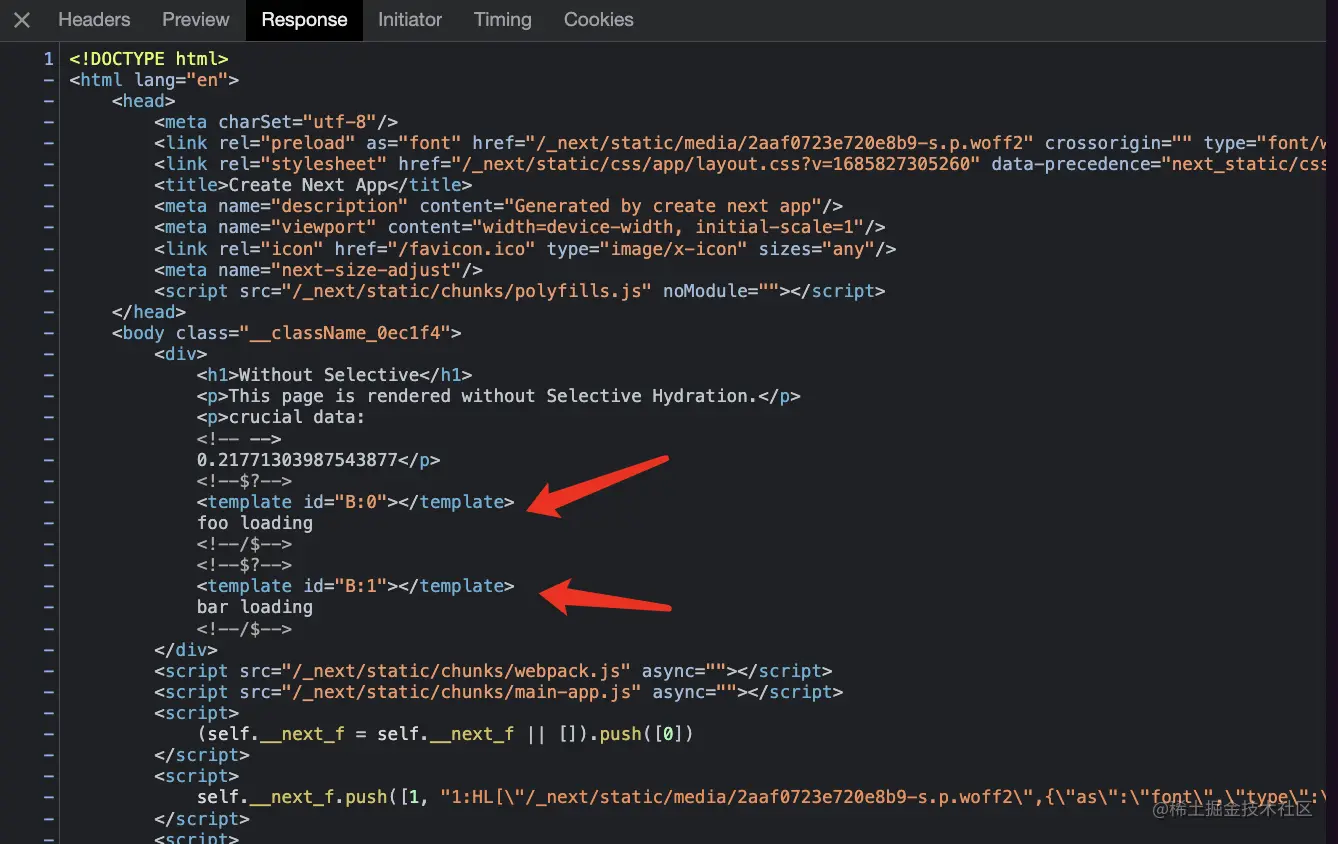Click the DOCTYPE html declaration line
Screen dimensions: 1338x844
149,60
